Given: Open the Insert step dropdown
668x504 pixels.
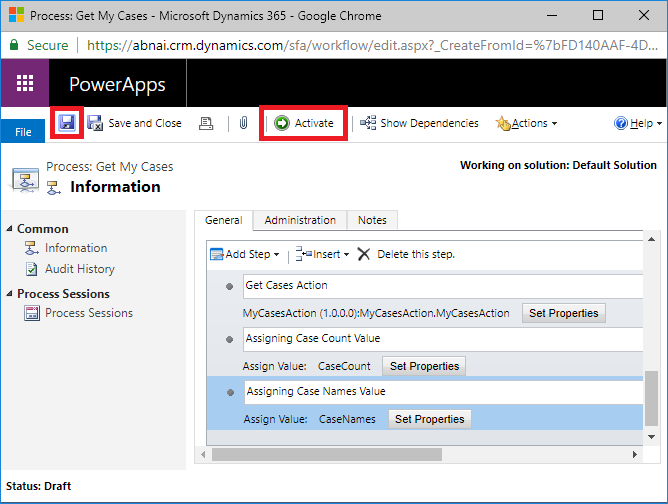Looking at the screenshot, I should (322, 254).
